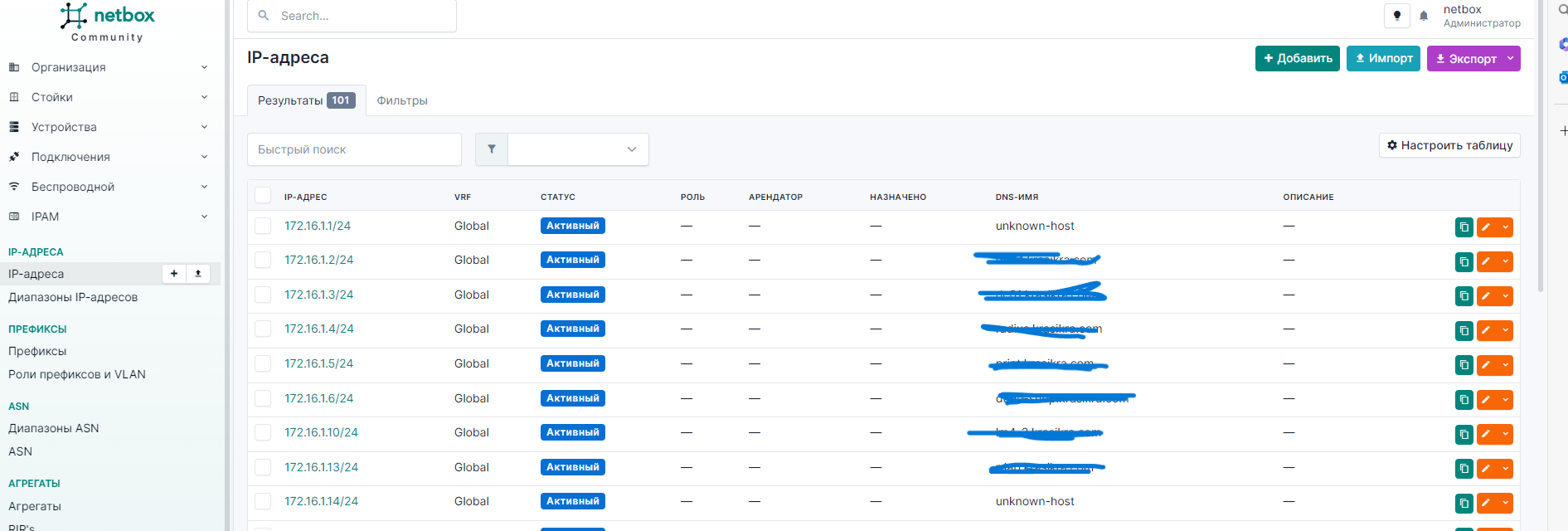Clone the 172.16.1.1/24 row with green icon
The width and height of the screenshot is (1568, 531).
1464,227
